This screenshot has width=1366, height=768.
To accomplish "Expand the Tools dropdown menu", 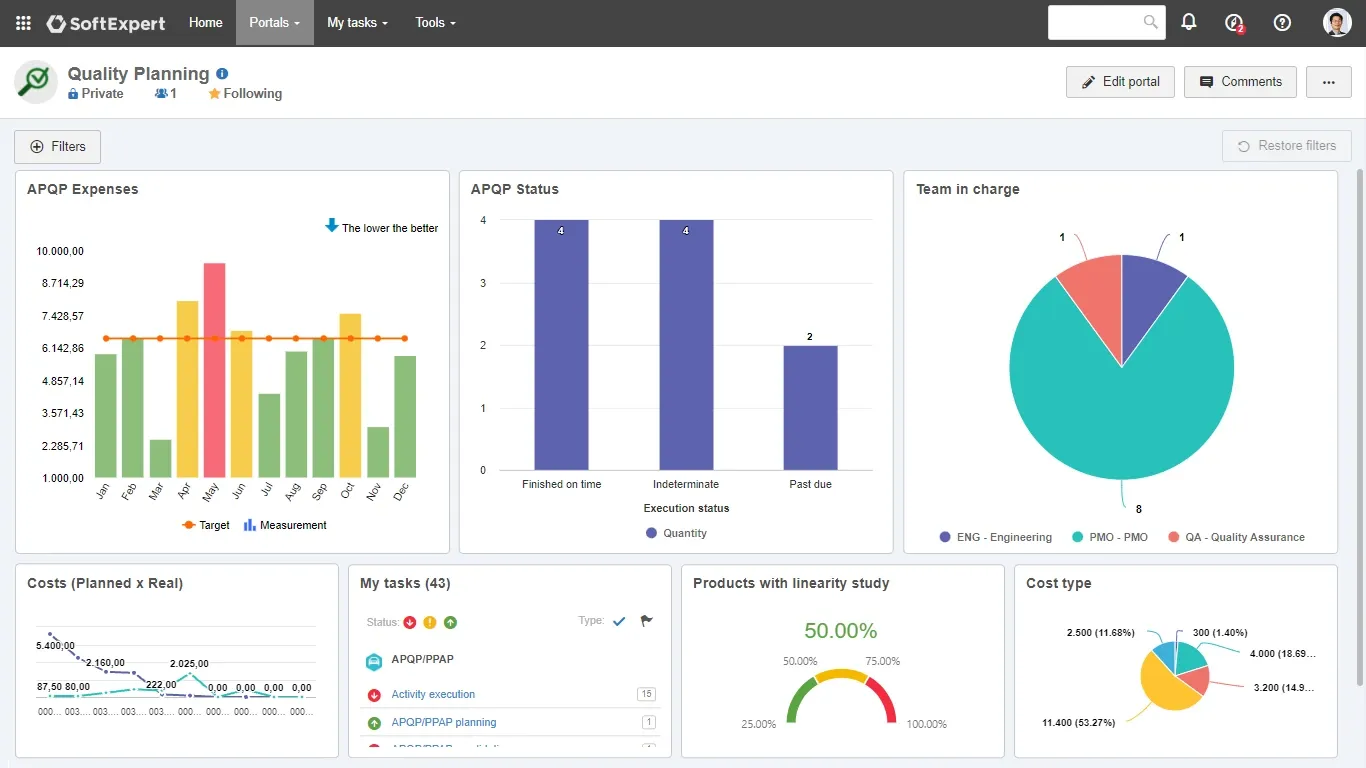I will point(435,23).
